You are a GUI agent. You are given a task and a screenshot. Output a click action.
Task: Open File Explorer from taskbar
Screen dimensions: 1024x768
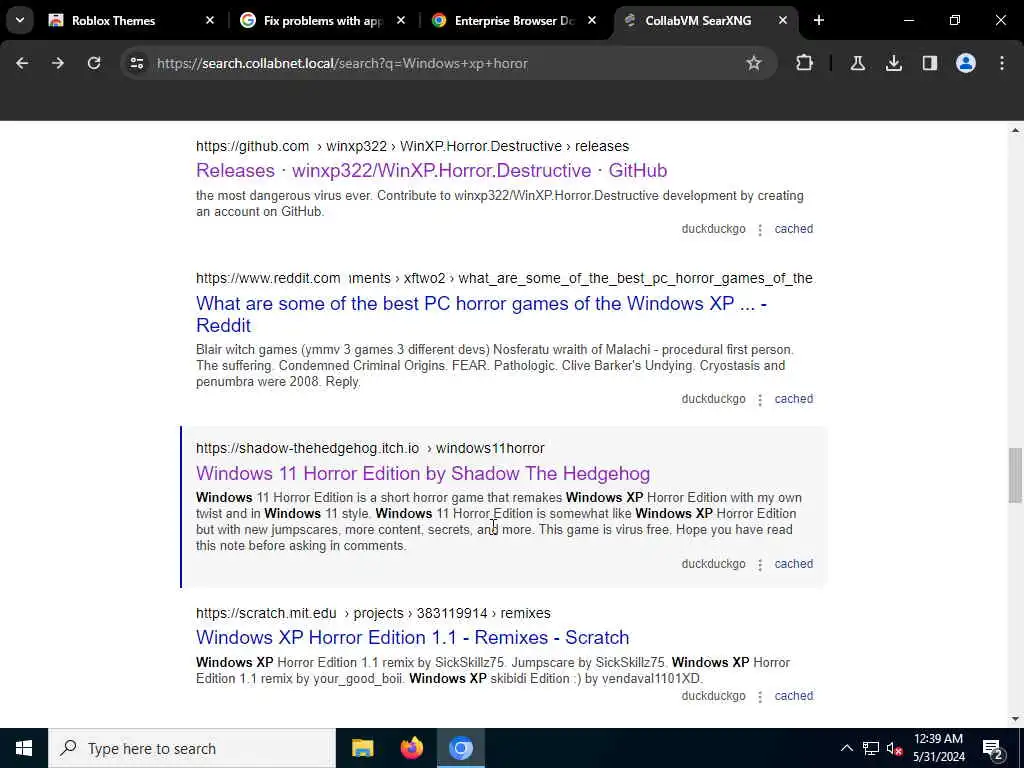(x=362, y=748)
